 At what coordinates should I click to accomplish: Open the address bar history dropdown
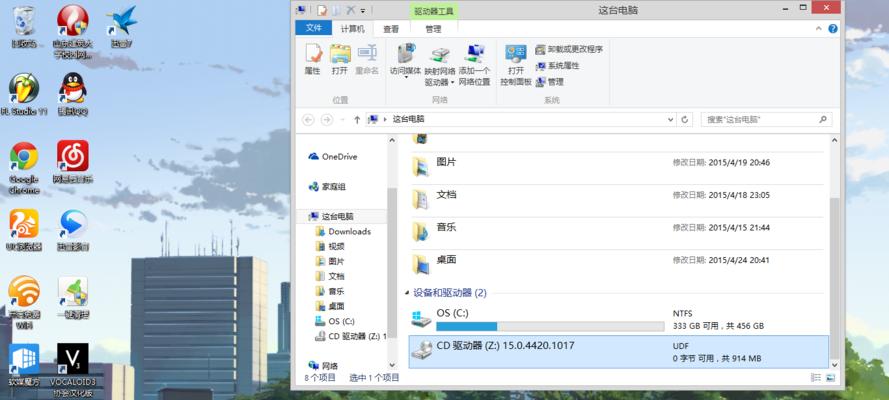coord(671,120)
